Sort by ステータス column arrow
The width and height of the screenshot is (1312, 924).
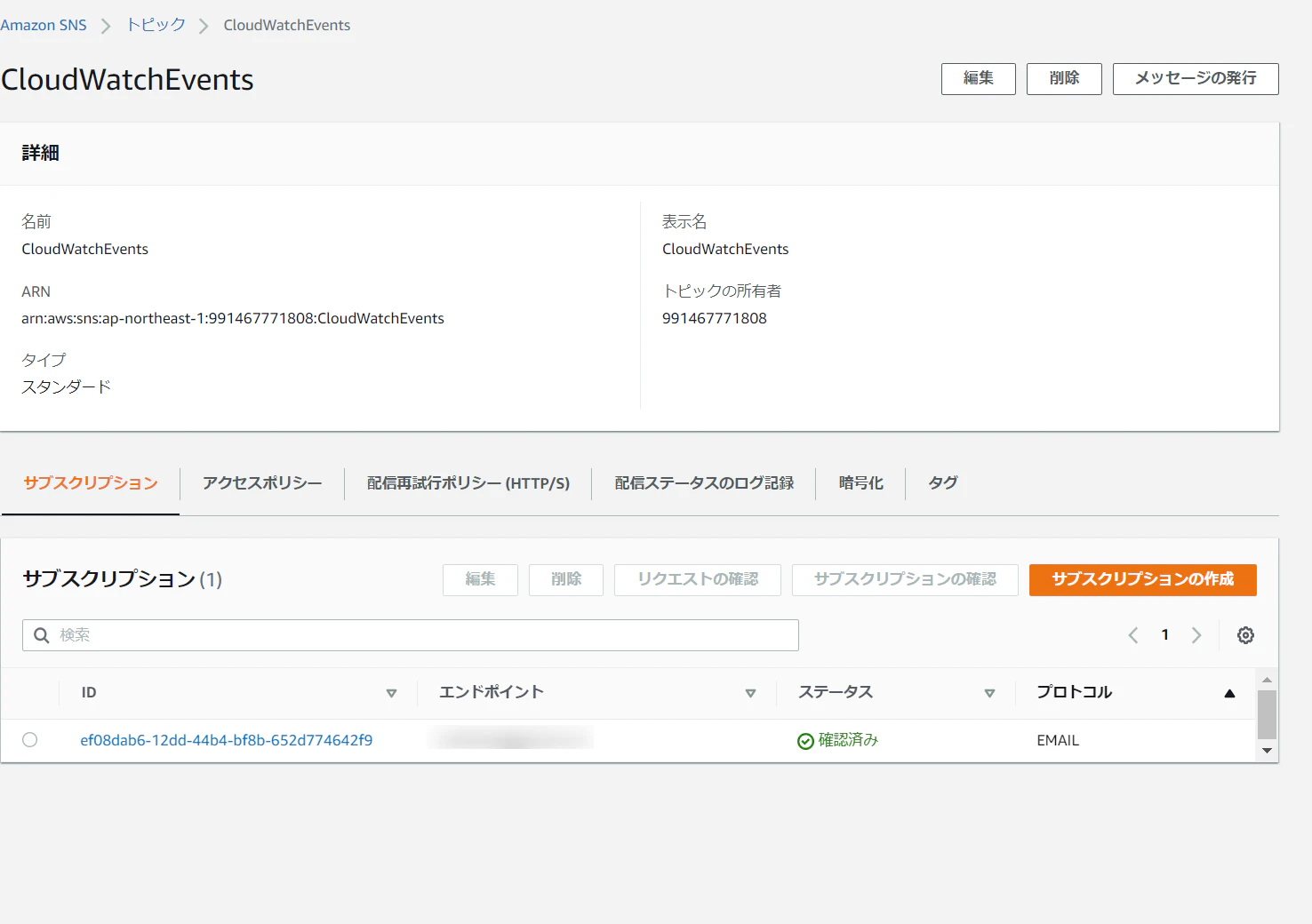click(x=989, y=693)
